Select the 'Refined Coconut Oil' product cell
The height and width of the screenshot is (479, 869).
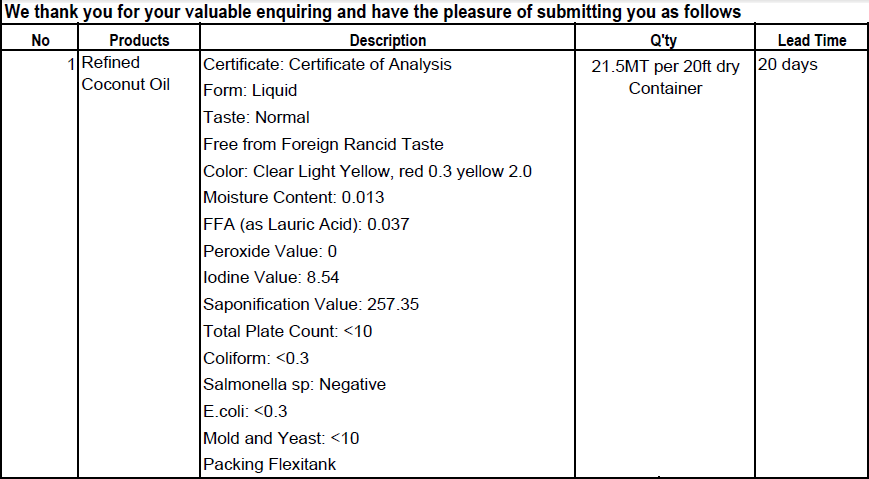pyautogui.click(x=125, y=74)
